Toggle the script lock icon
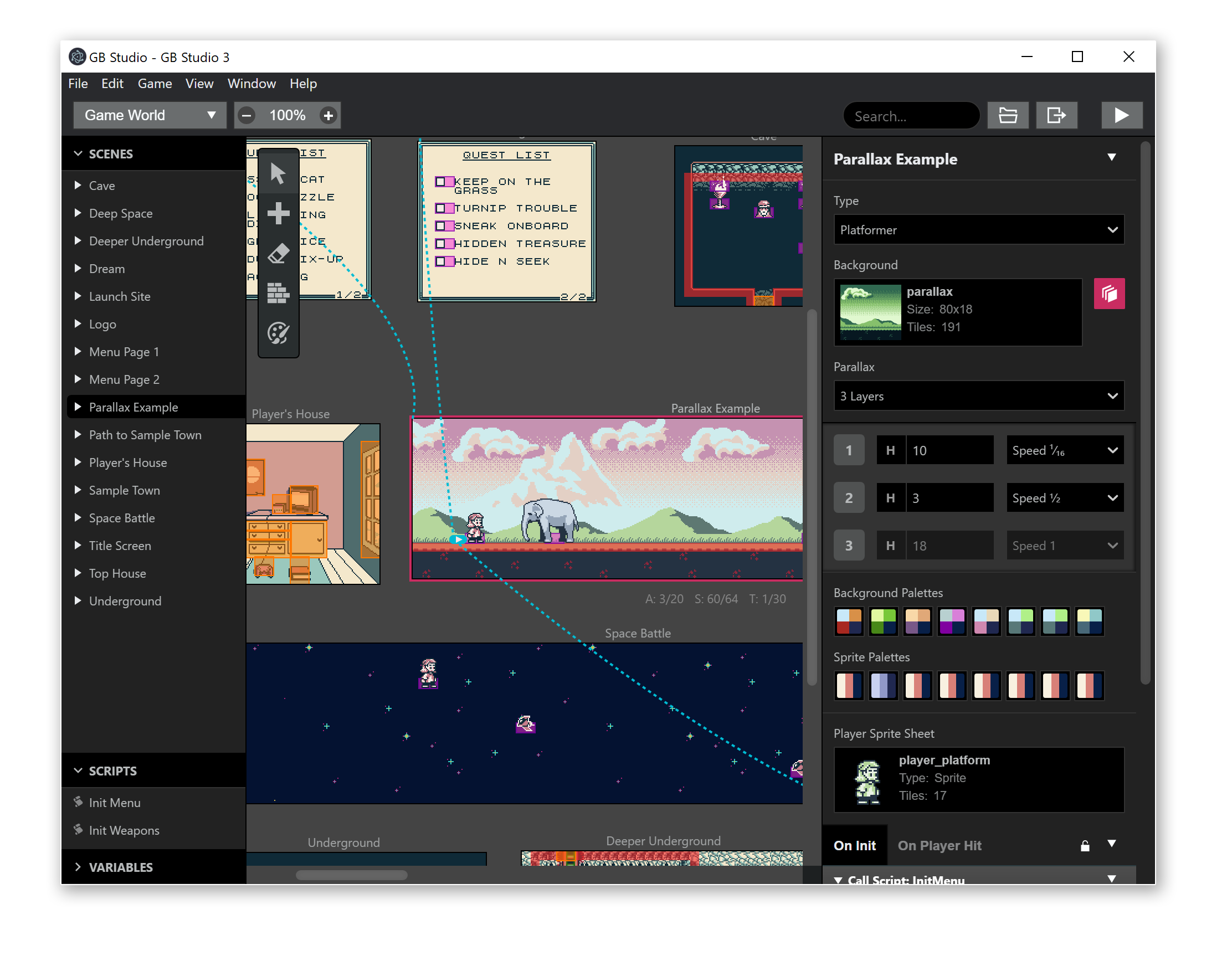This screenshot has width=1232, height=966. tap(1084, 846)
